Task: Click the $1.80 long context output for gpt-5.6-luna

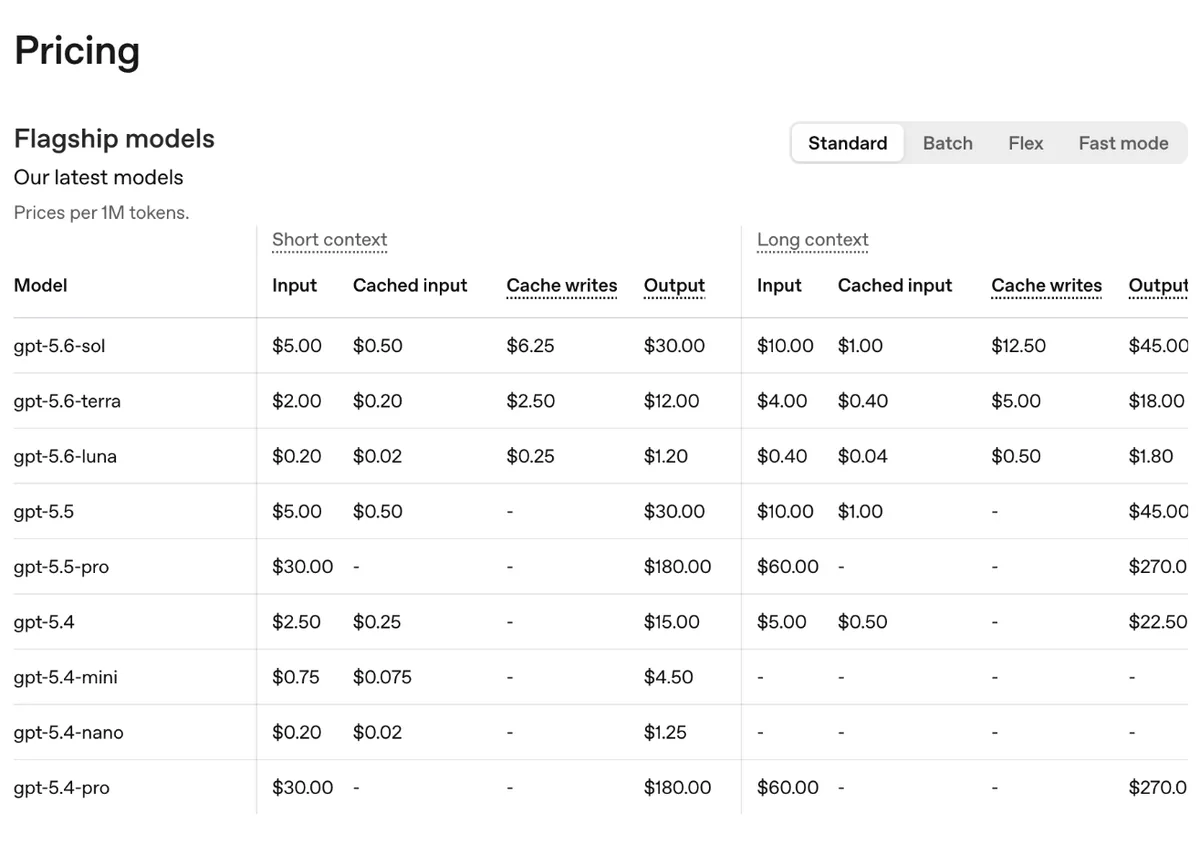Action: pyautogui.click(x=1151, y=457)
